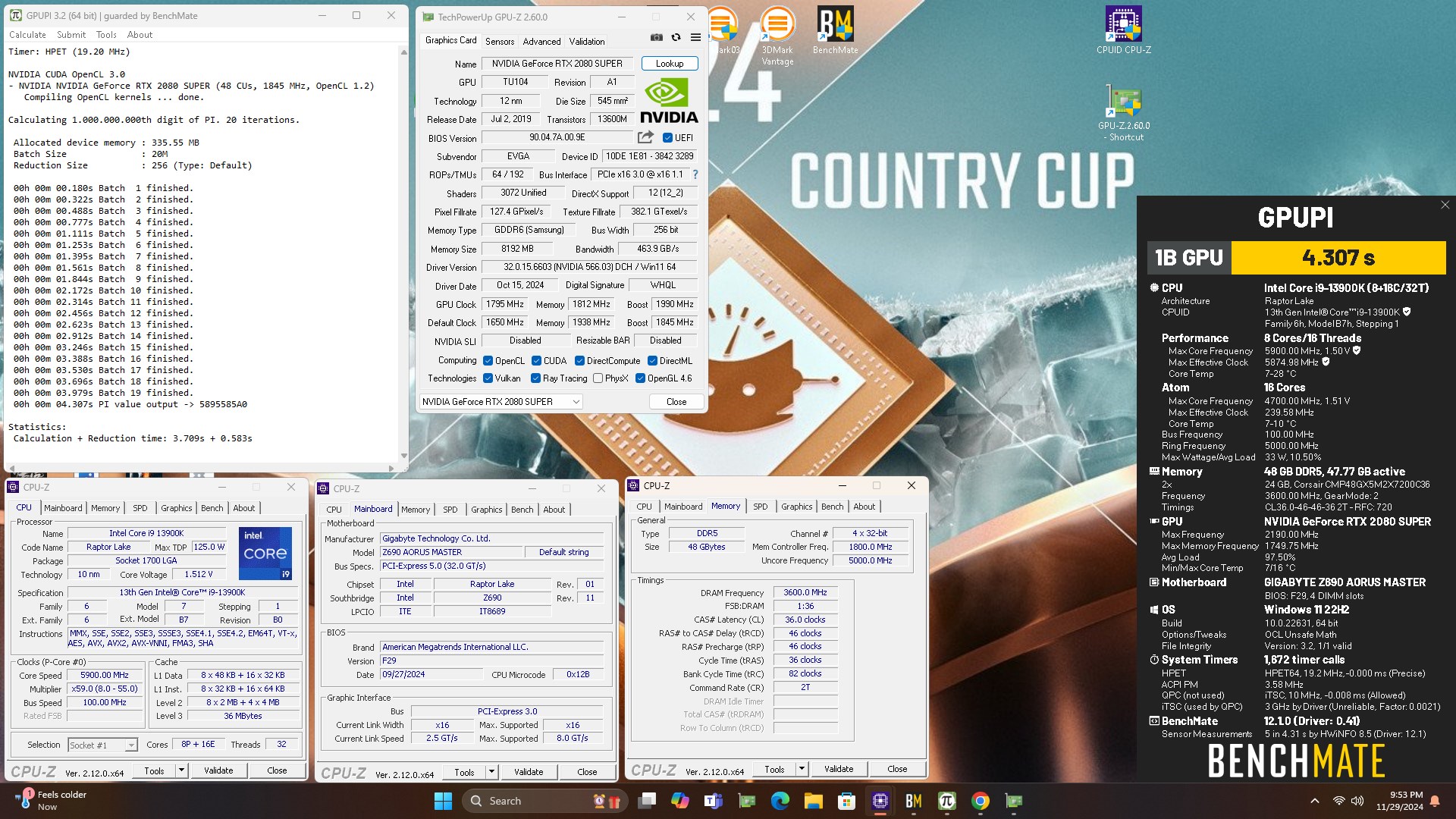The height and width of the screenshot is (819, 1456).
Task: Close the BenchMate GPUPI result overlay
Action: (1445, 205)
